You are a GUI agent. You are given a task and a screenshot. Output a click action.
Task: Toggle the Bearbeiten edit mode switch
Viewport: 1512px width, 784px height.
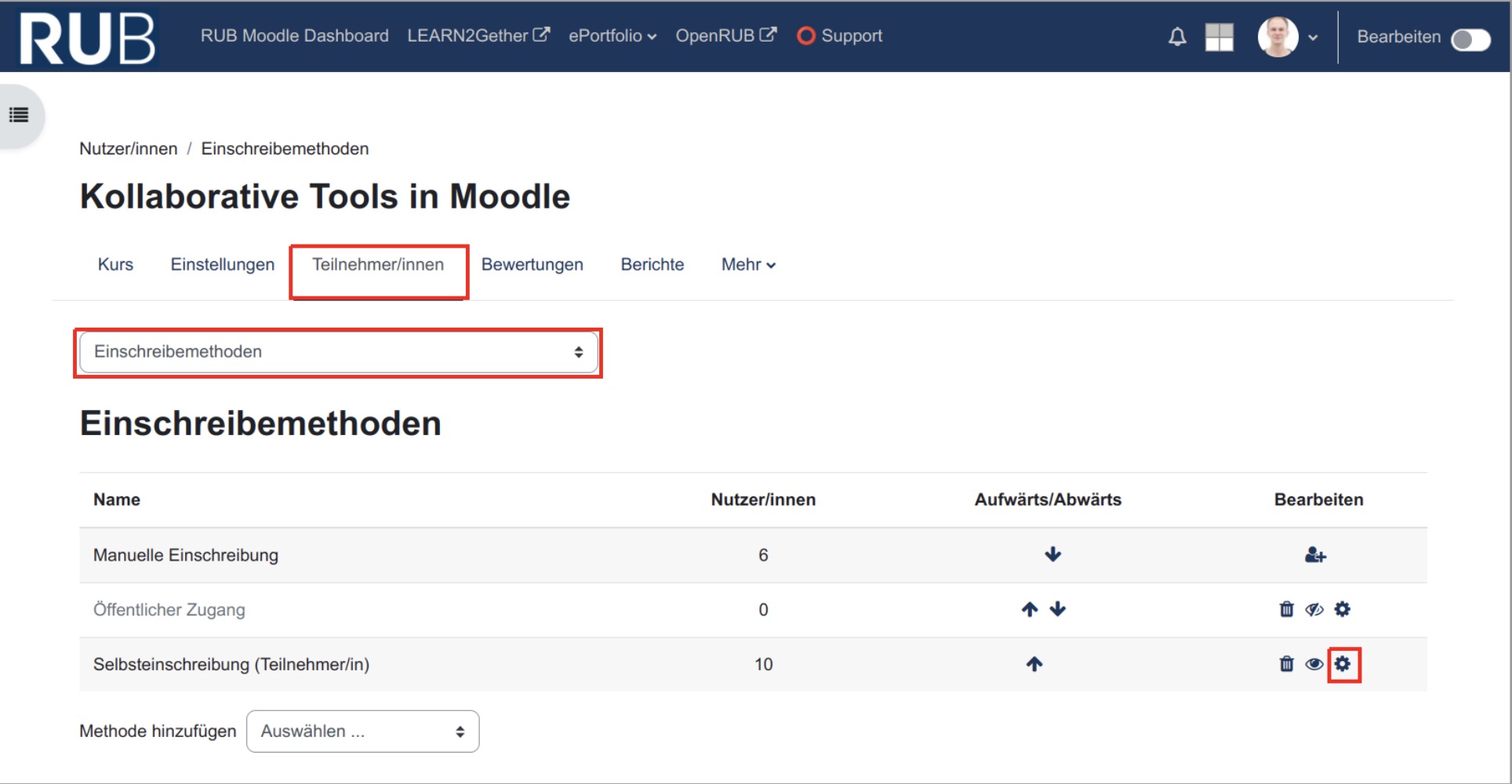tap(1470, 38)
